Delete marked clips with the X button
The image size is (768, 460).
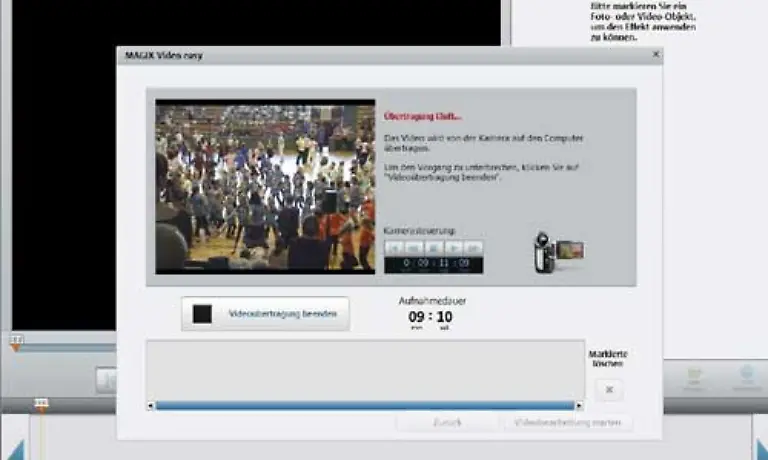point(608,391)
